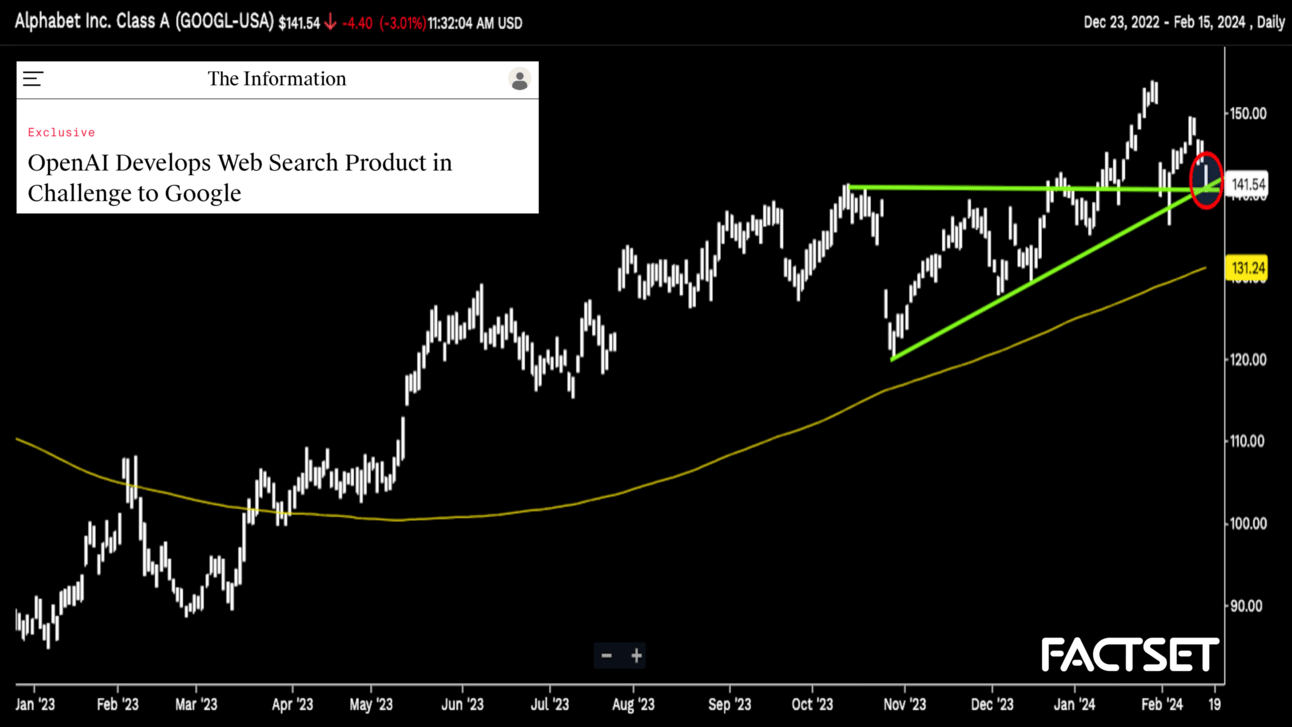The image size is (1292, 727).
Task: Click the Sep '23 date axis label
Action: click(730, 704)
